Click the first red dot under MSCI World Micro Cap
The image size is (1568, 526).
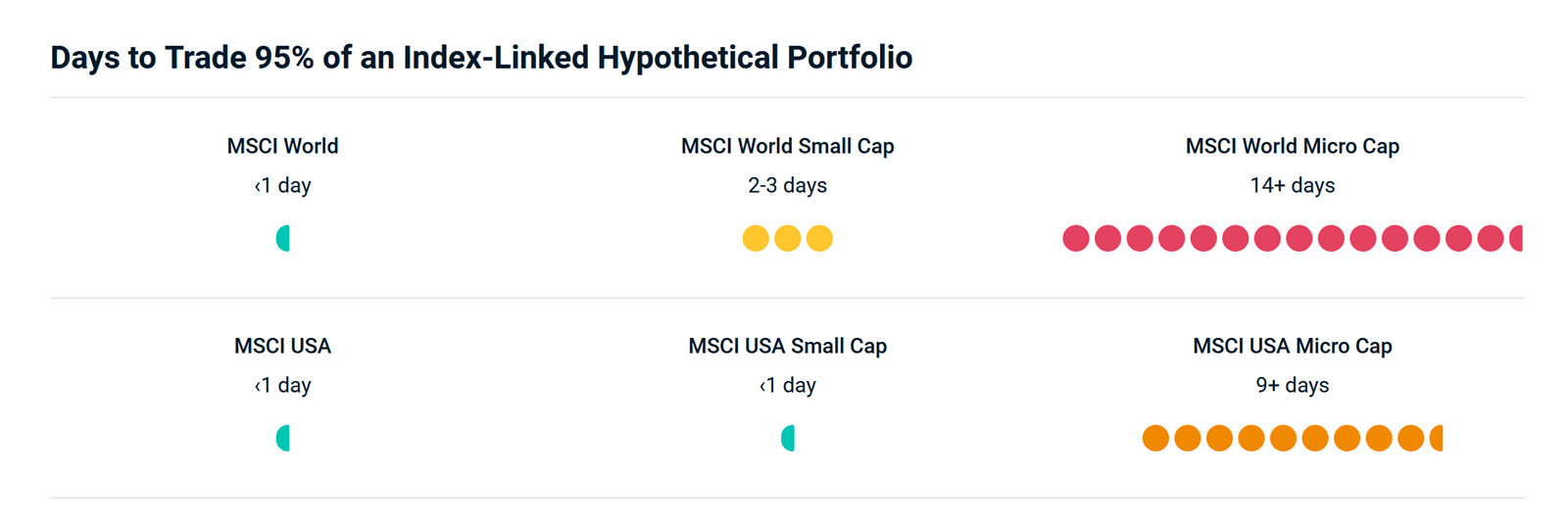click(x=1076, y=238)
